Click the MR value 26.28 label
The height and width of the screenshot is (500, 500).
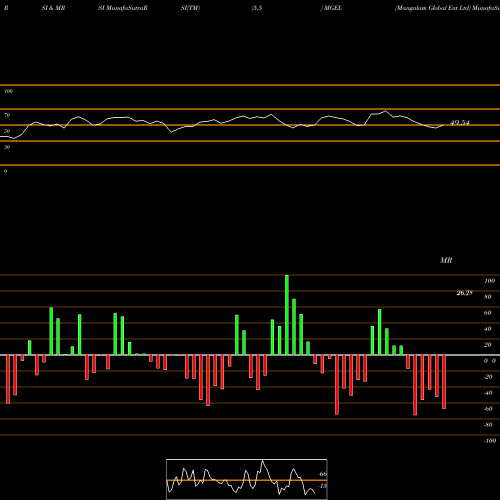coord(464,293)
